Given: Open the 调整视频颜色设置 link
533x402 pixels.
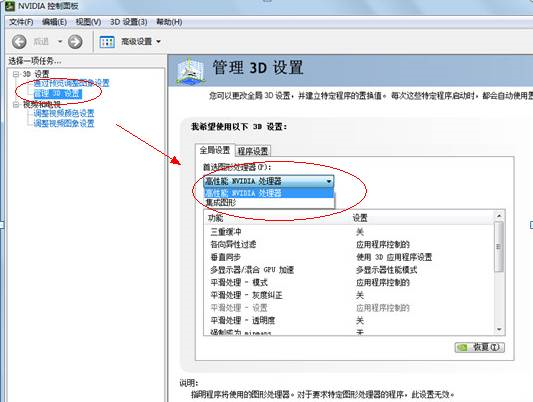Looking at the screenshot, I should (x=64, y=113).
